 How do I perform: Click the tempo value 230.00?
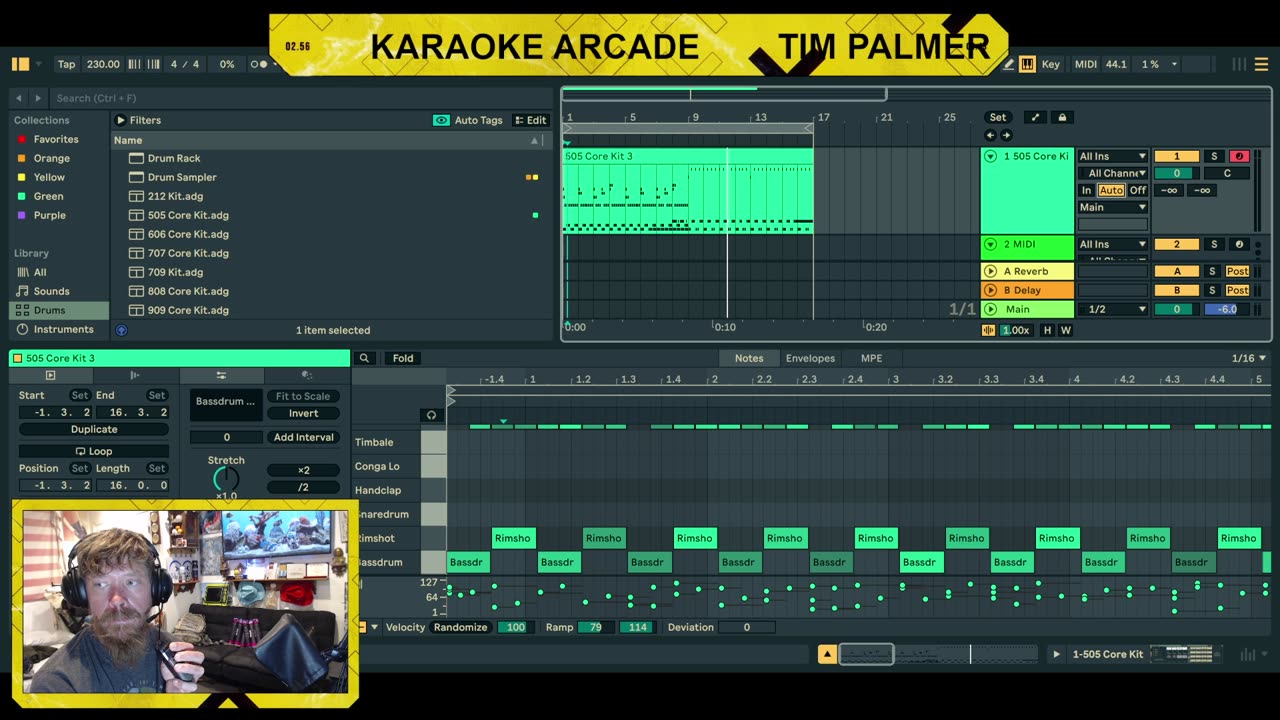click(103, 64)
